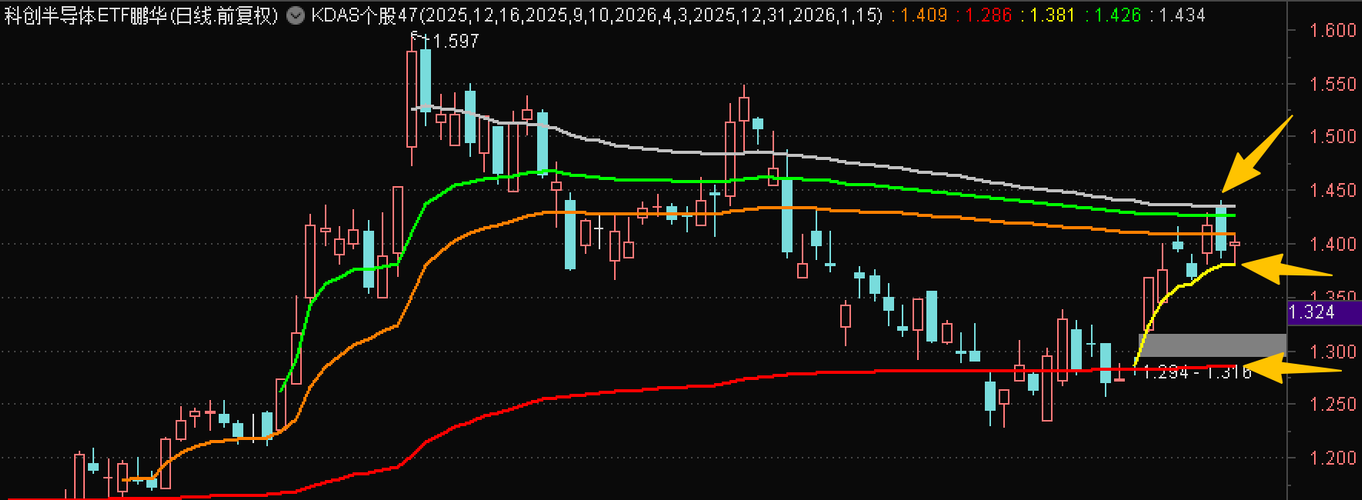This screenshot has width=1362, height=500.
Task: Click the 1.294 - 1.316 range label
Action: click(1198, 372)
